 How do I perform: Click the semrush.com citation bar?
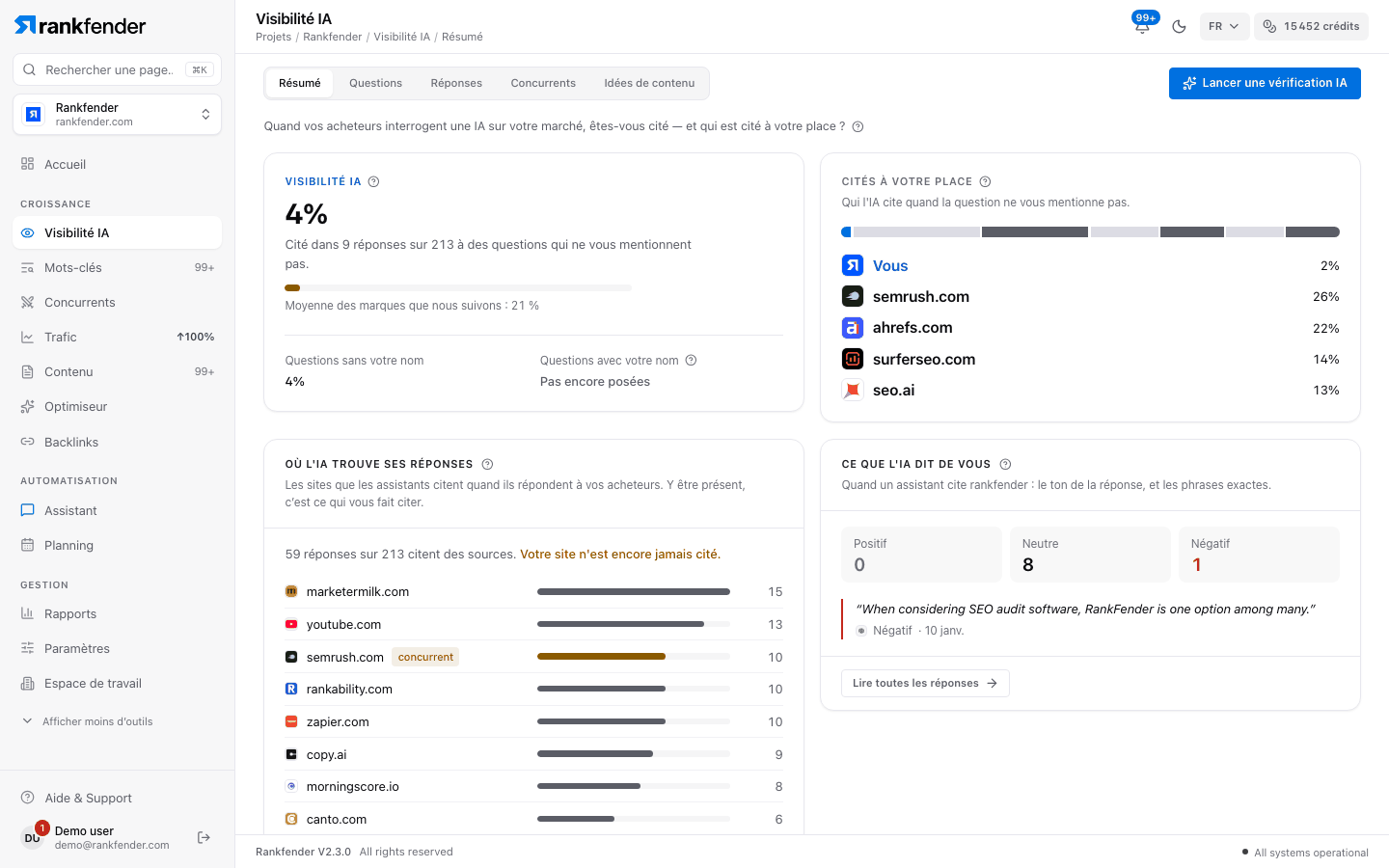pyautogui.click(x=634, y=657)
